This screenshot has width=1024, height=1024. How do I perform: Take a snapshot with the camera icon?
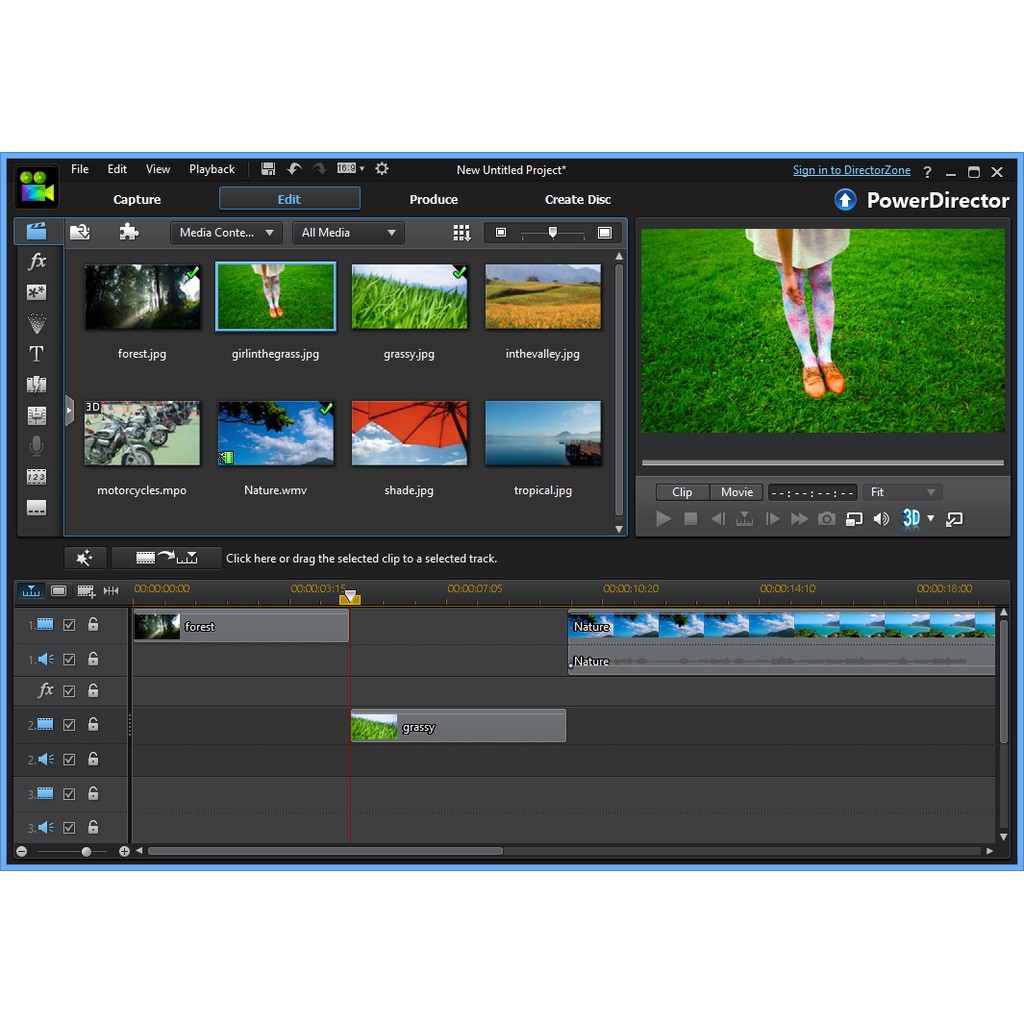[x=826, y=519]
